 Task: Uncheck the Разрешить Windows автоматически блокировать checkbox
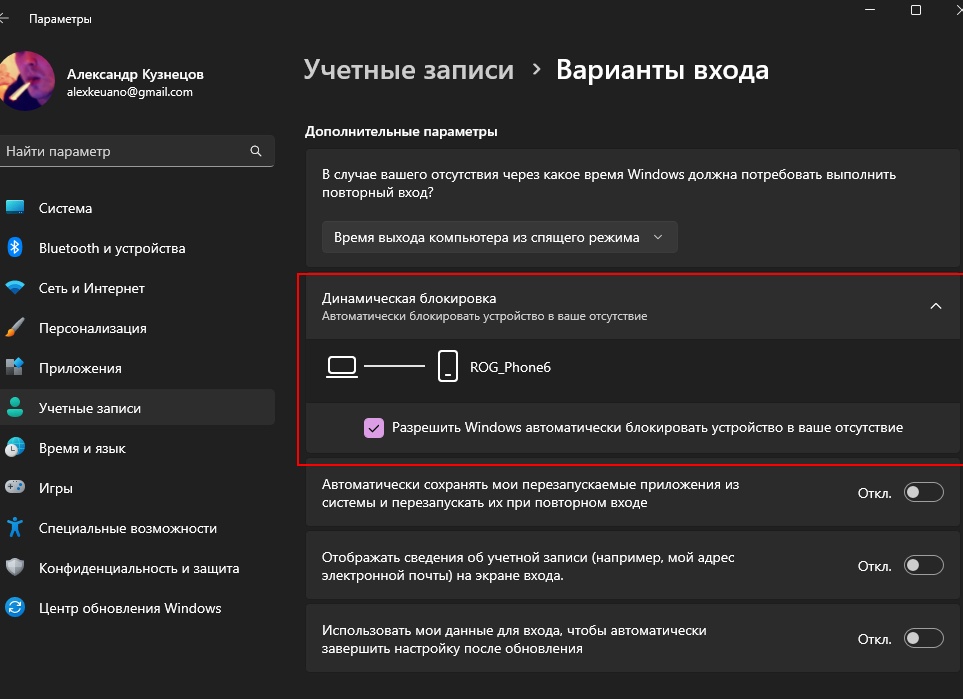[373, 428]
